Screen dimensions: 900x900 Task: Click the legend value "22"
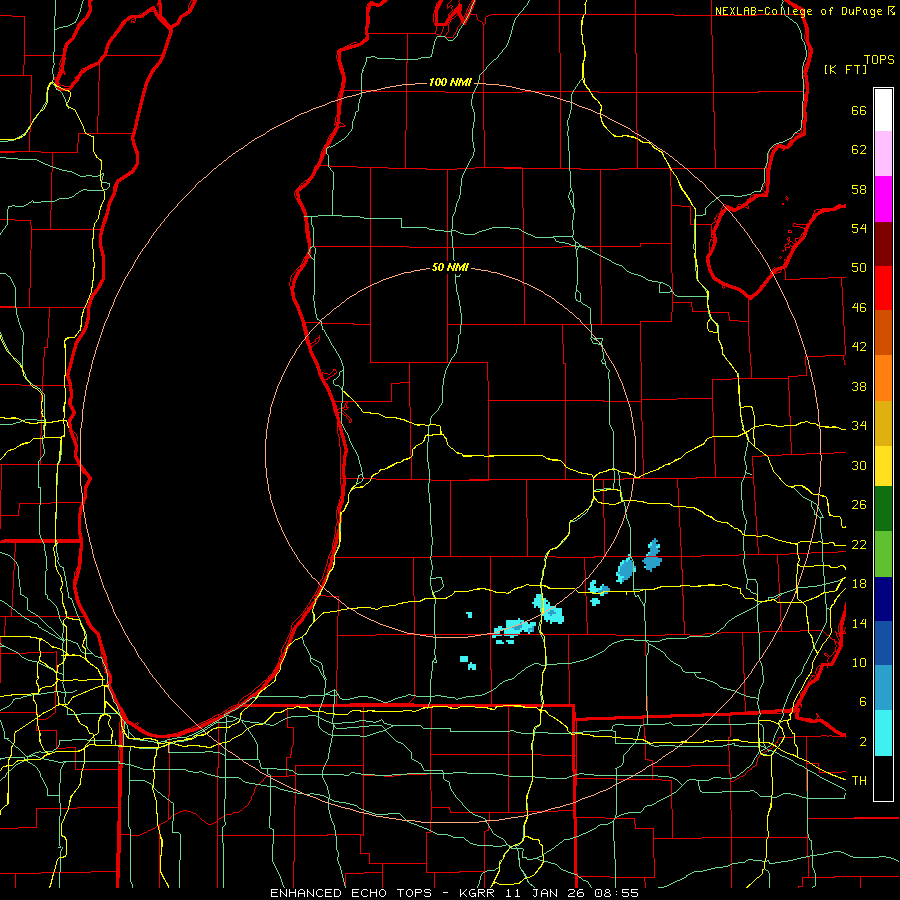[859, 544]
